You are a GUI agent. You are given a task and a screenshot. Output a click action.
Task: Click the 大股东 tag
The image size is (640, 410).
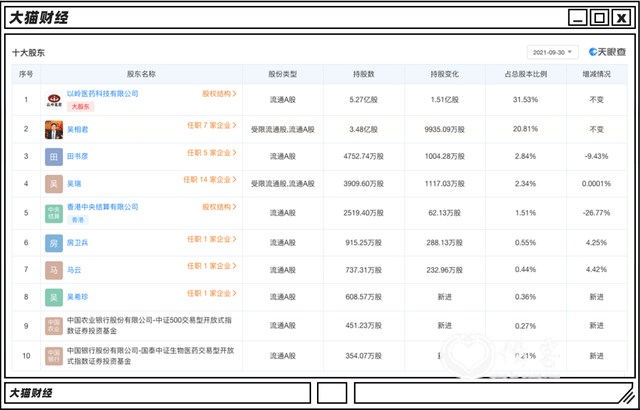pos(80,106)
